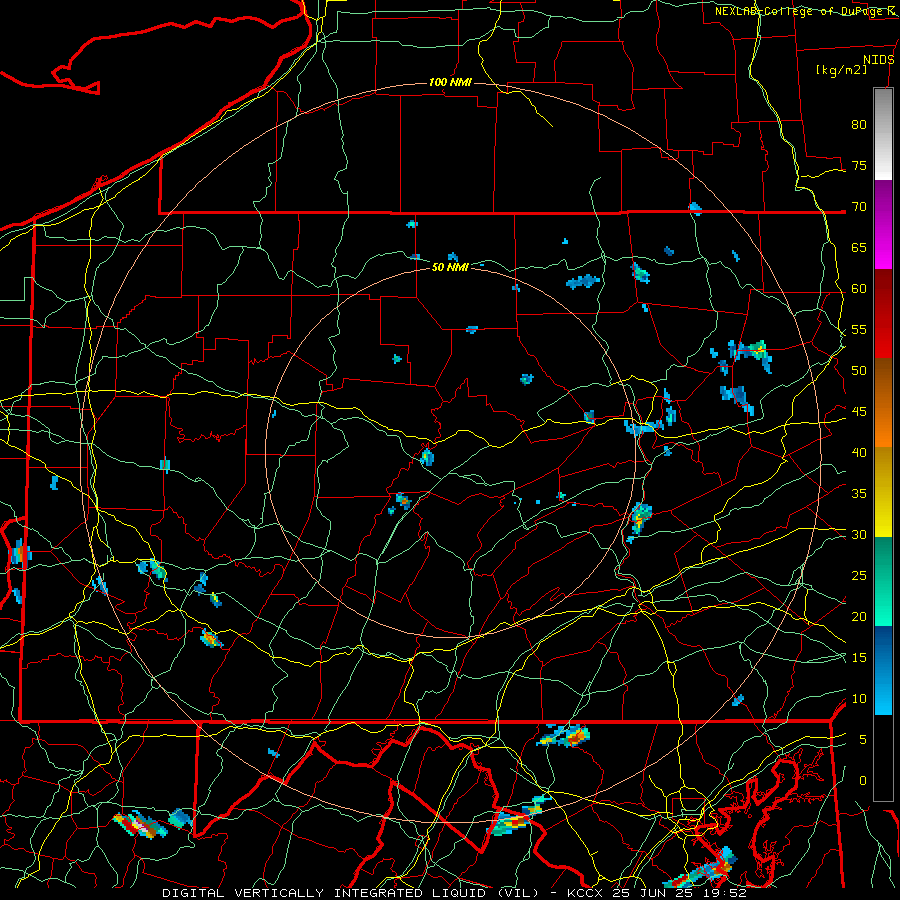Viewport: 900px width, 900px height.
Task: Click the green segment of the color bar
Action: click(x=883, y=581)
